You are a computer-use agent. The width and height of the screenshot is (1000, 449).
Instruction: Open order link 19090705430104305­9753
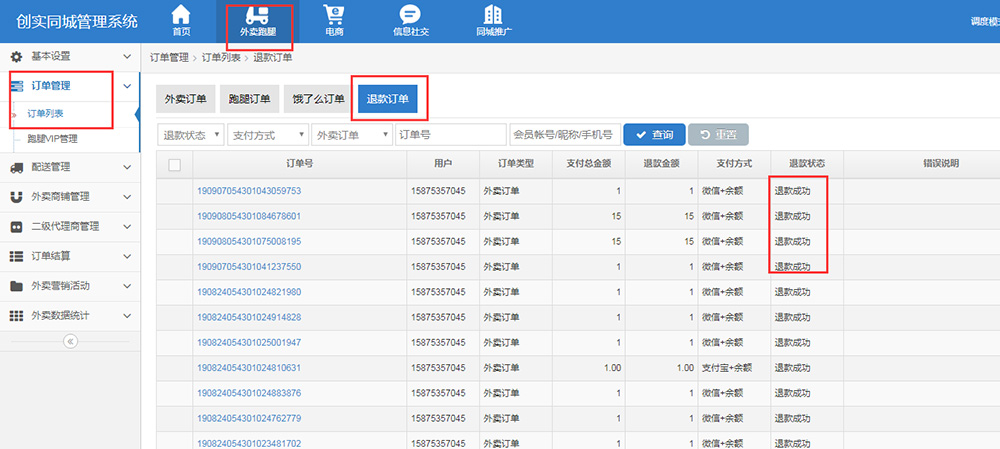[249, 191]
